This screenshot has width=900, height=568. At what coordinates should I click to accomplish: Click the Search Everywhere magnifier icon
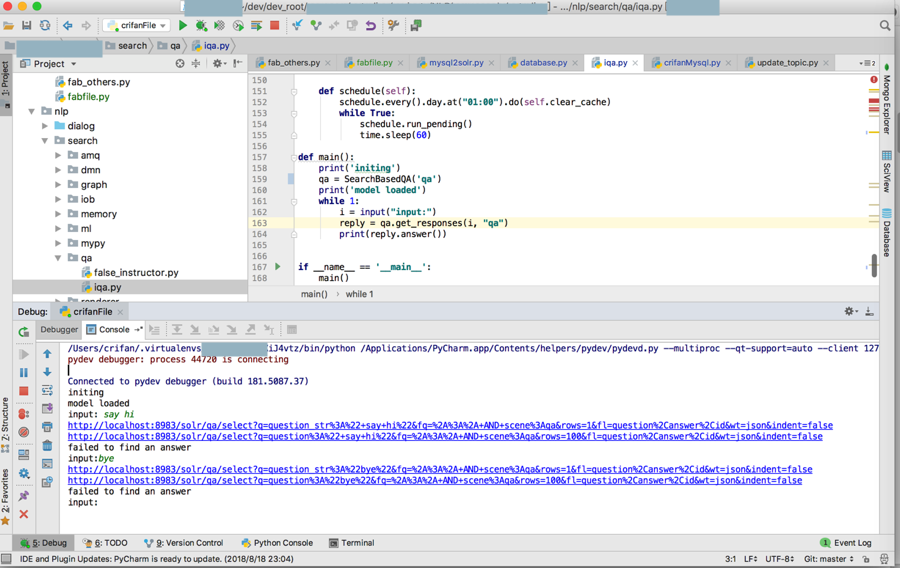point(885,25)
